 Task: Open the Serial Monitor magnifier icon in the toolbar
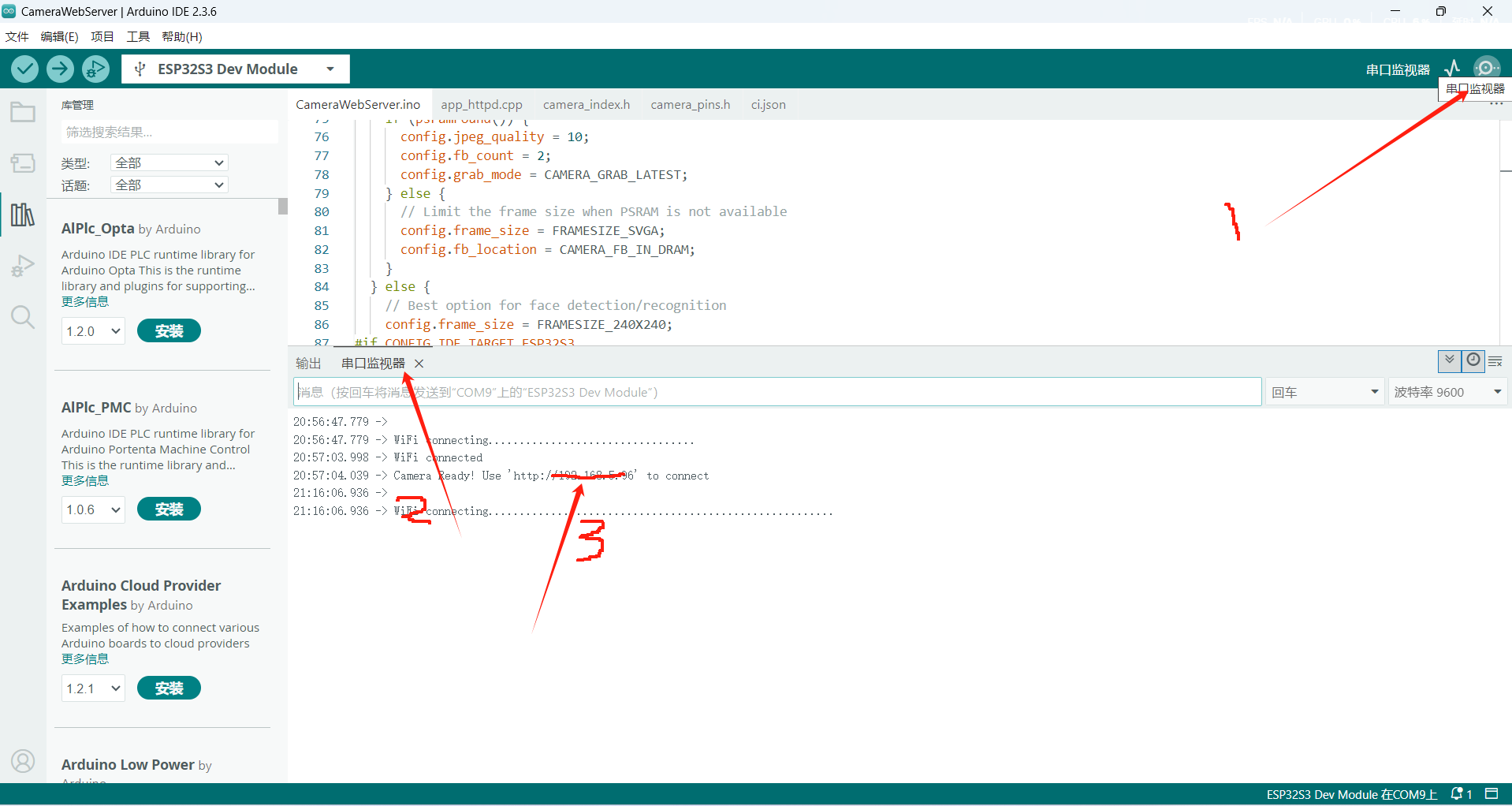coord(1487,69)
